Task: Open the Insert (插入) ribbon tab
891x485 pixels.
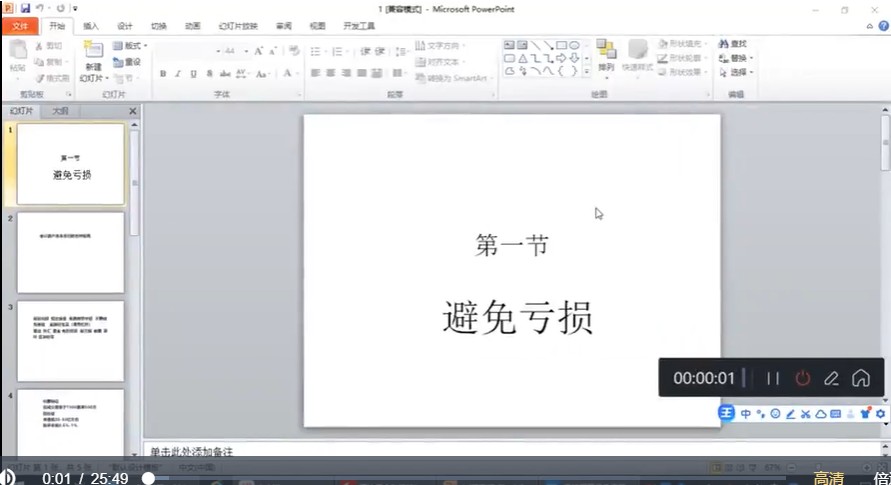Action: pyautogui.click(x=91, y=26)
